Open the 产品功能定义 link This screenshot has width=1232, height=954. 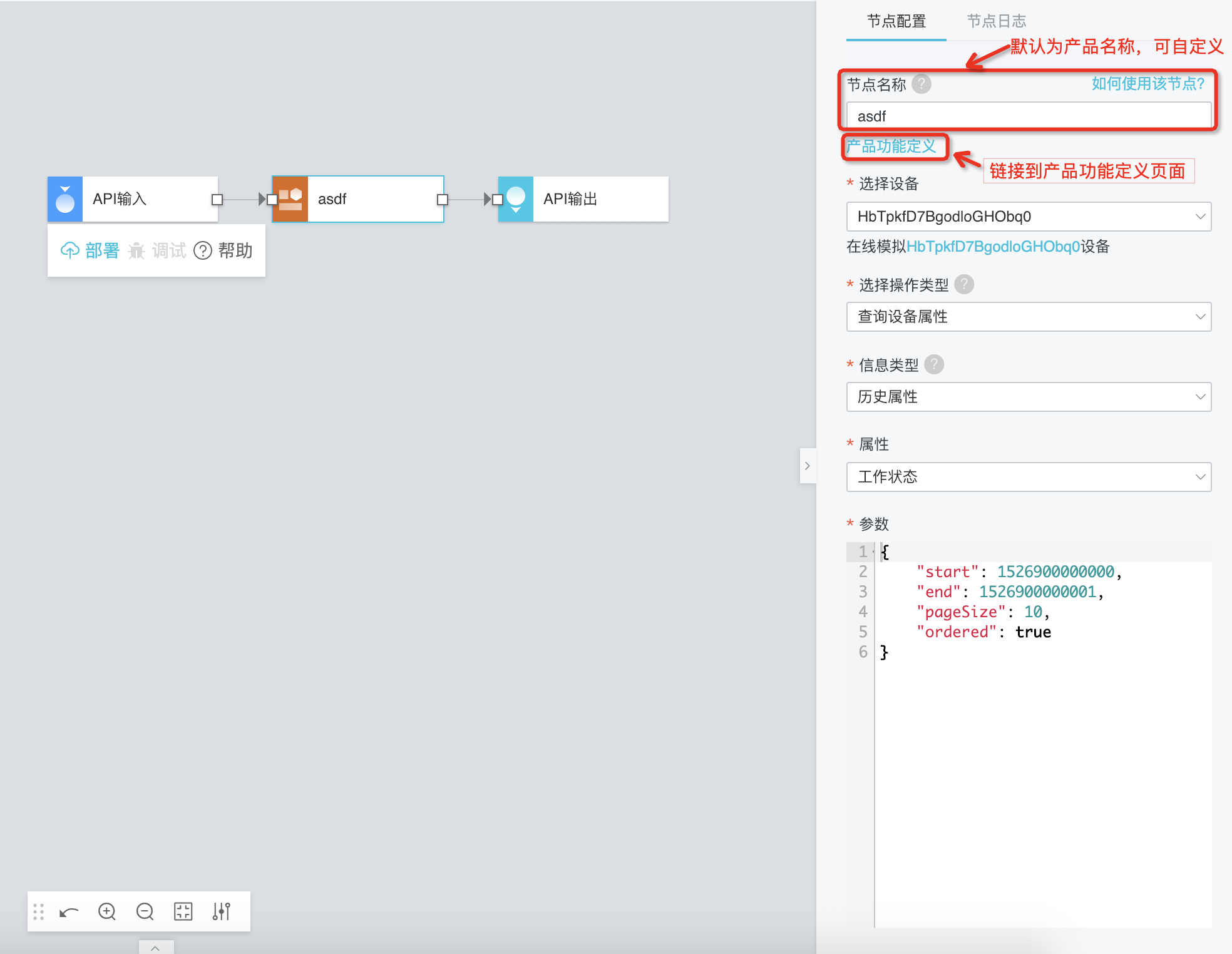(891, 146)
